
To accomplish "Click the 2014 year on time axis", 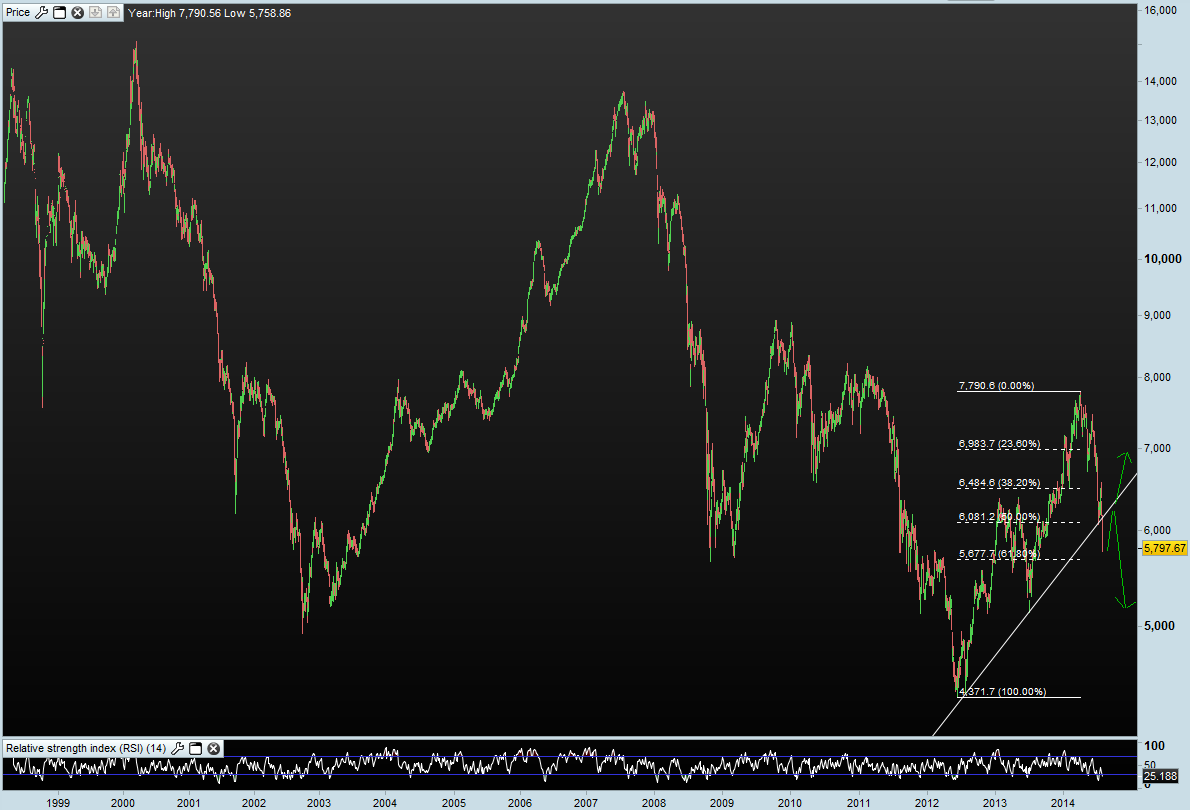I will (x=1062, y=802).
